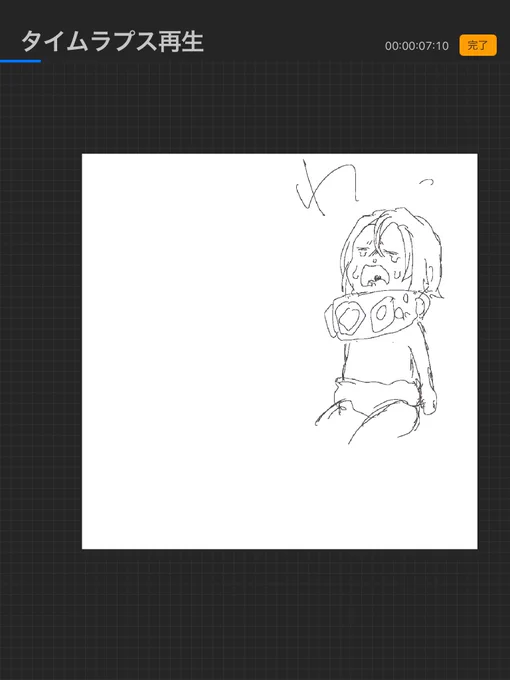Click the timelapse canvas drawing preview

pyautogui.click(x=280, y=351)
